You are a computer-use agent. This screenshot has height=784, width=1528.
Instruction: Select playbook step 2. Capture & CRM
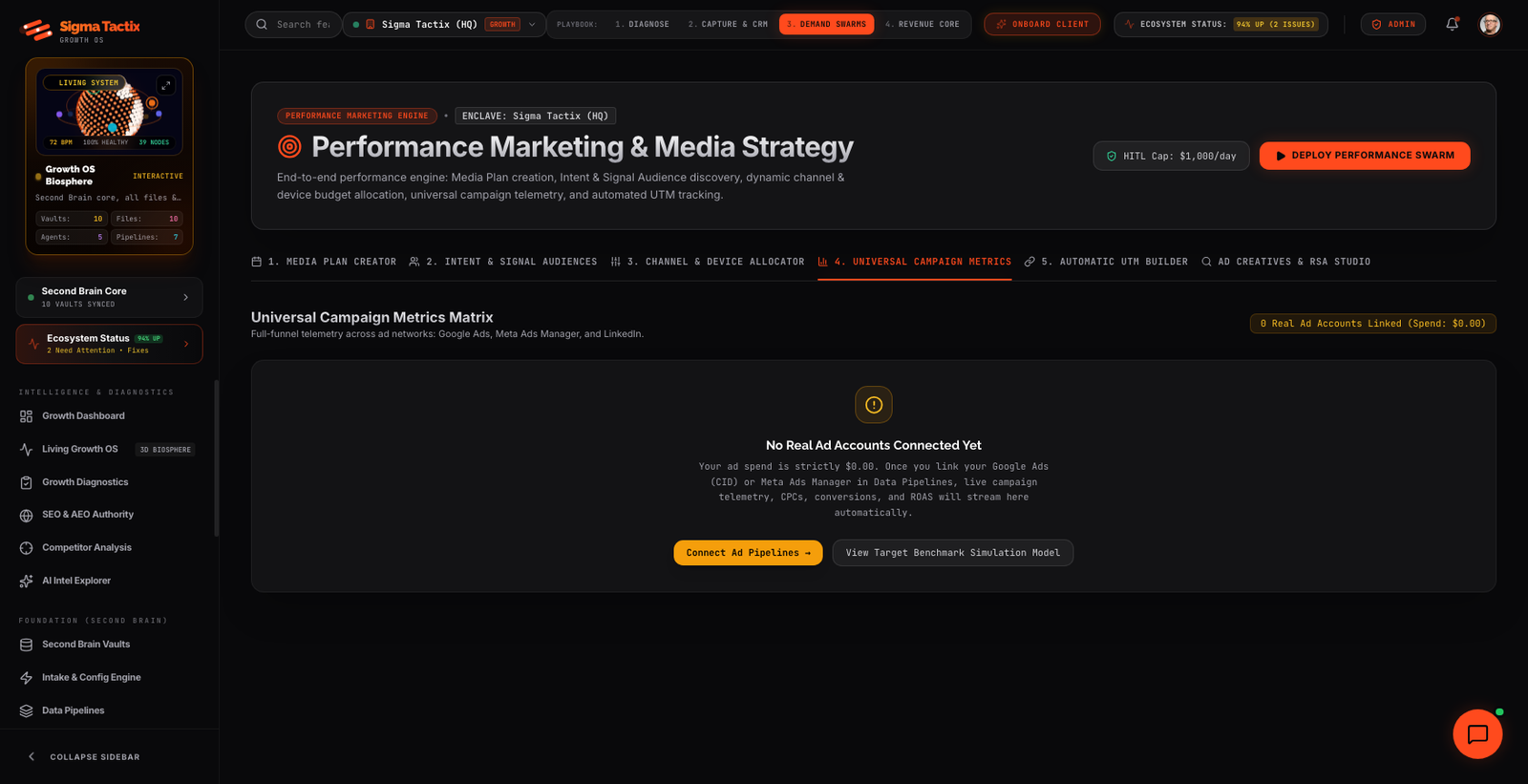[728, 24]
